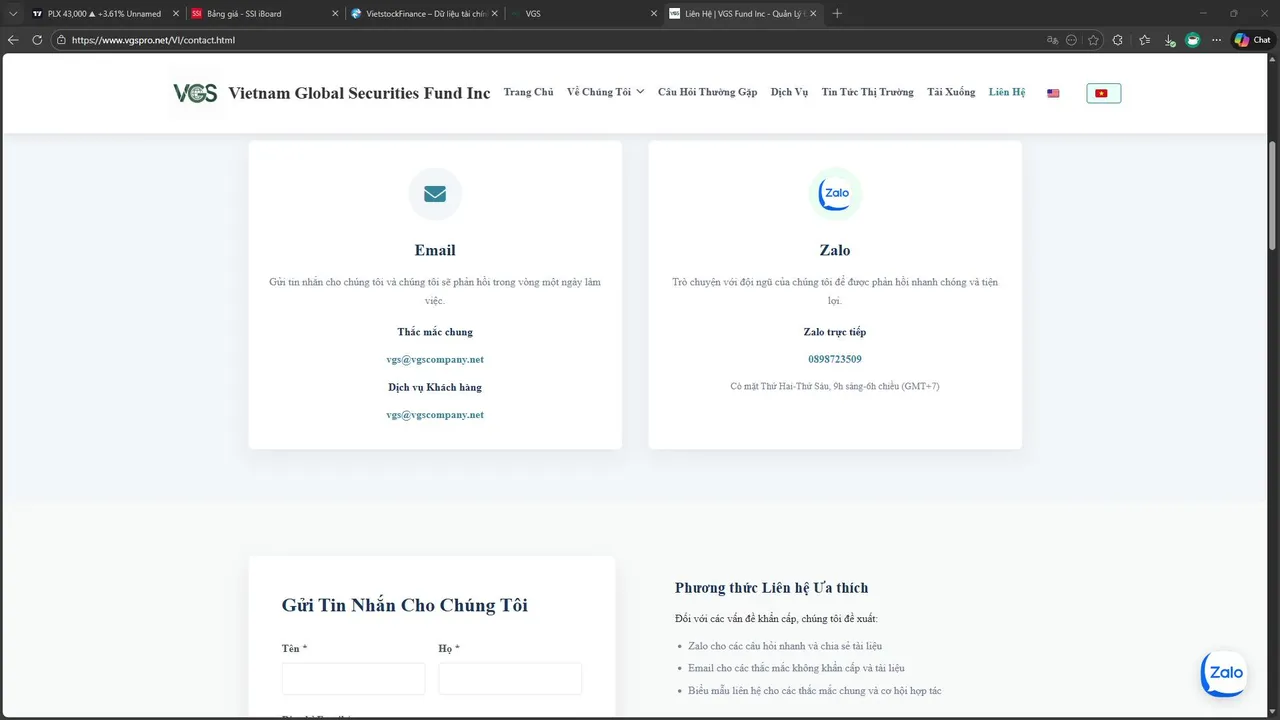
Task: Select the Vietnam flag language button
Action: click(x=1103, y=93)
